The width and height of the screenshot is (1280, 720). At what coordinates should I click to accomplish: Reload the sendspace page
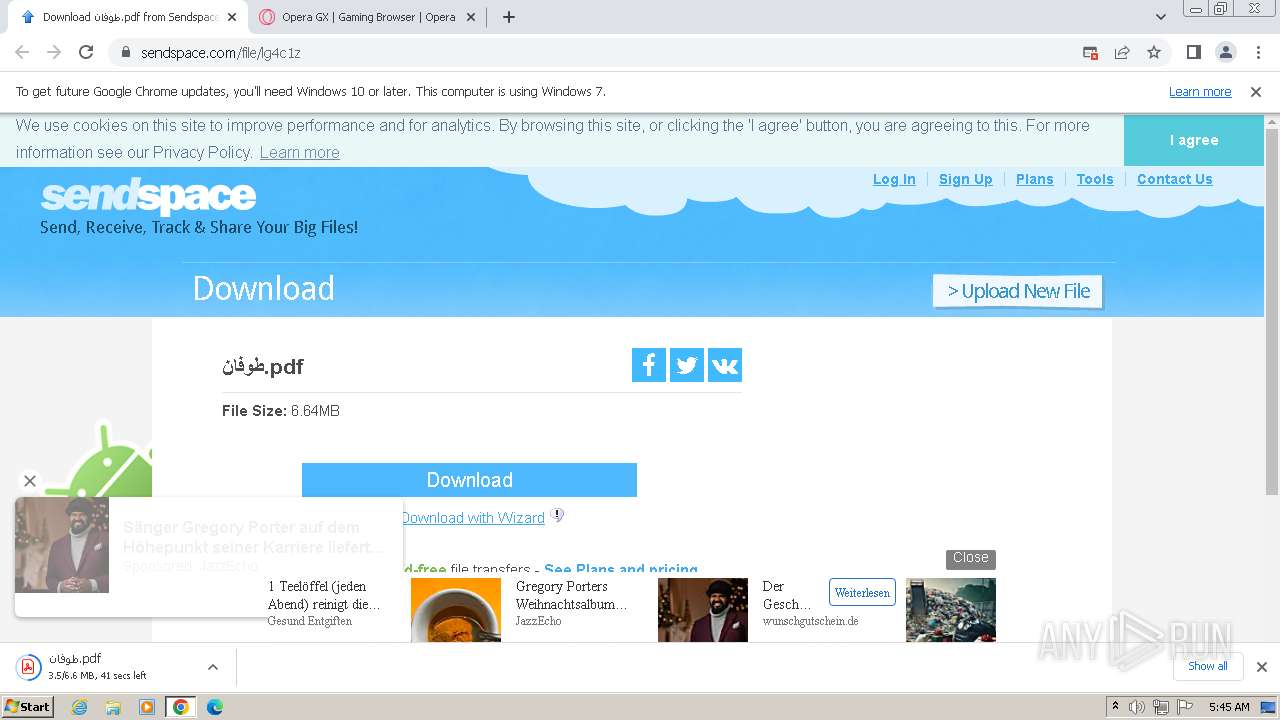point(86,52)
